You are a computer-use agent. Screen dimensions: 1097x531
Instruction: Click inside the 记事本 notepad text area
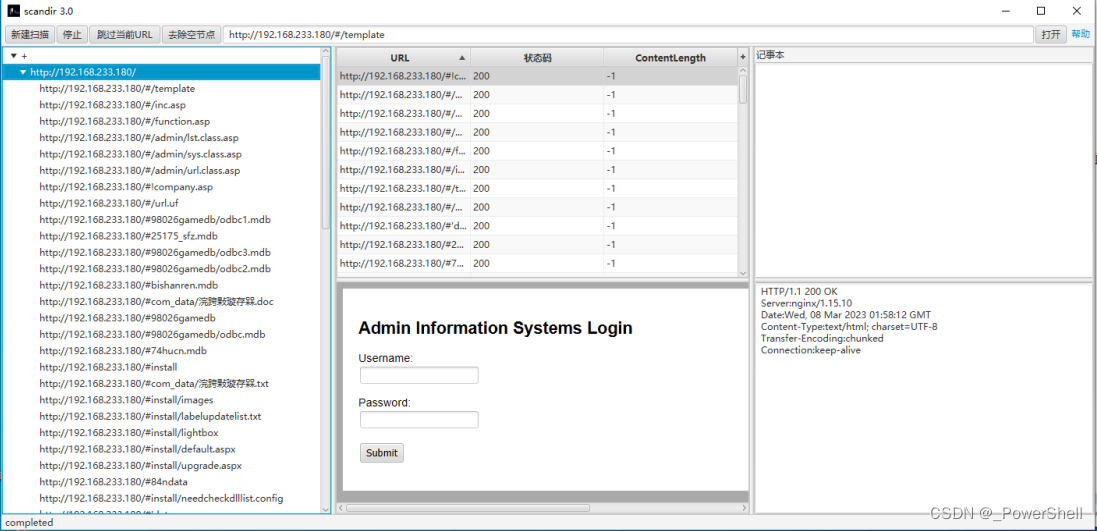[923, 170]
